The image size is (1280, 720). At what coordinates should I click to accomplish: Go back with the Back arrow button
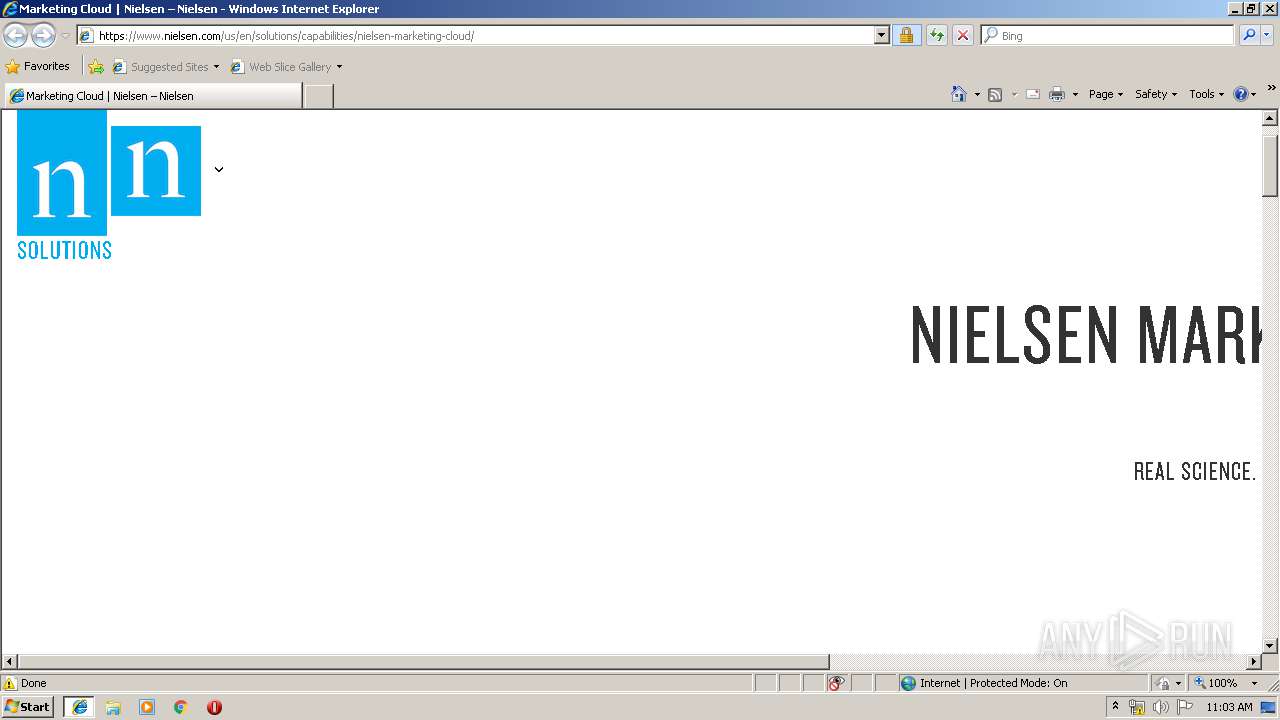[x=15, y=35]
